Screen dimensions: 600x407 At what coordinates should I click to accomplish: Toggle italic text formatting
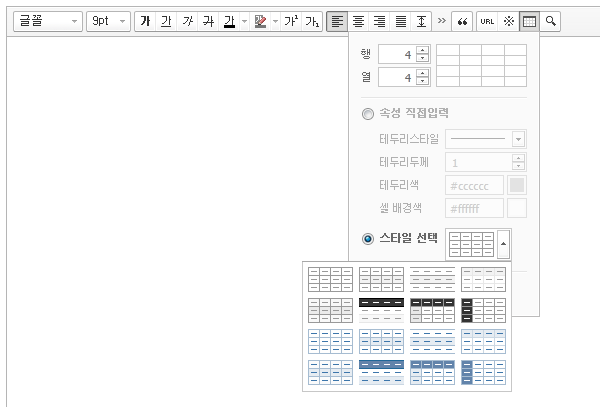pos(188,21)
